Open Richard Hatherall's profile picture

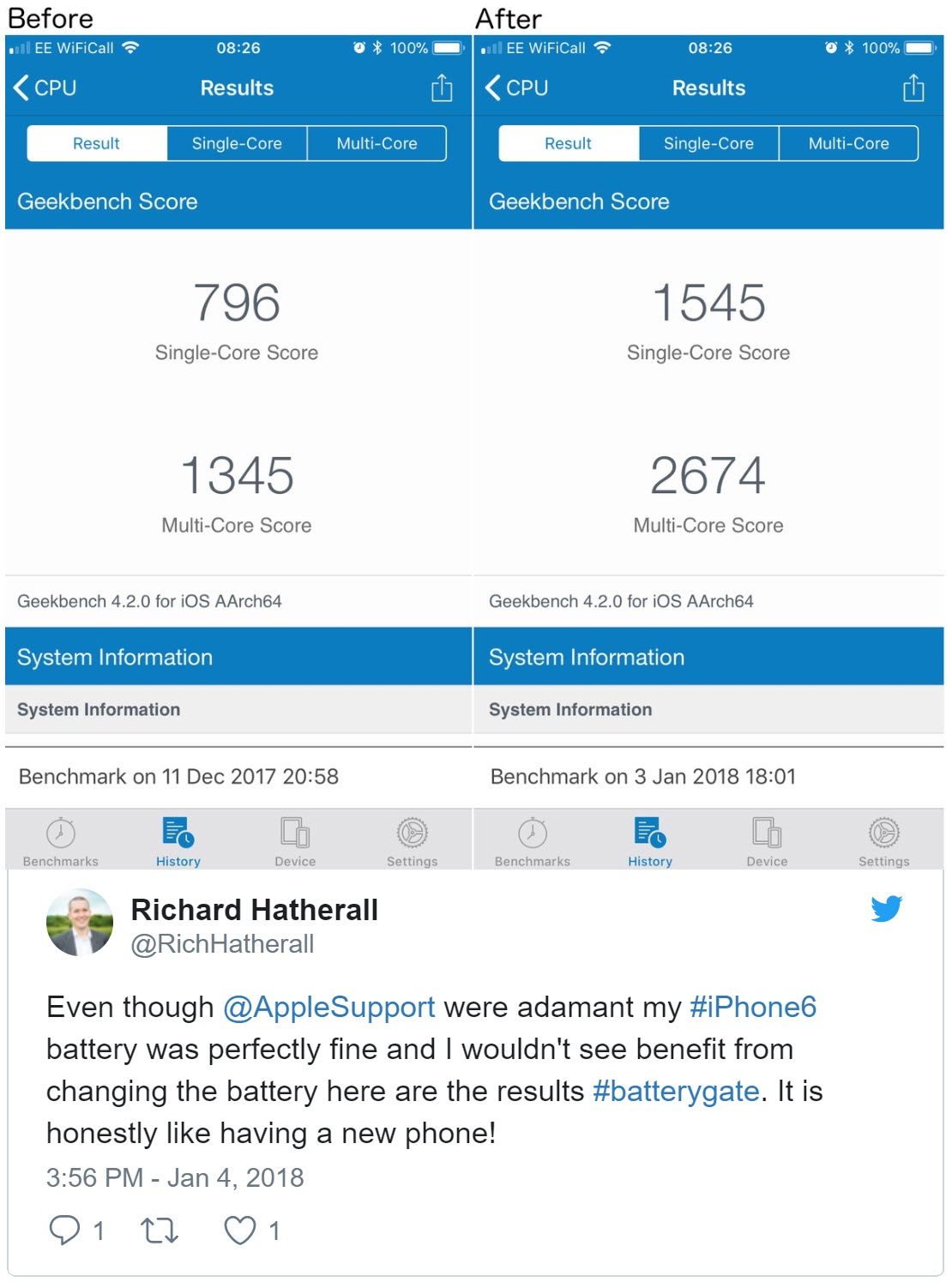point(78,924)
